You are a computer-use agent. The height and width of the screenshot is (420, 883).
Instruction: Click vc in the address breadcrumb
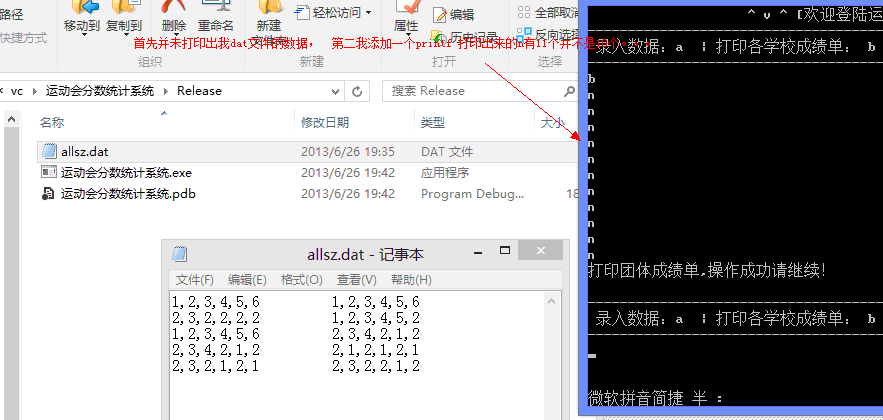[17, 91]
